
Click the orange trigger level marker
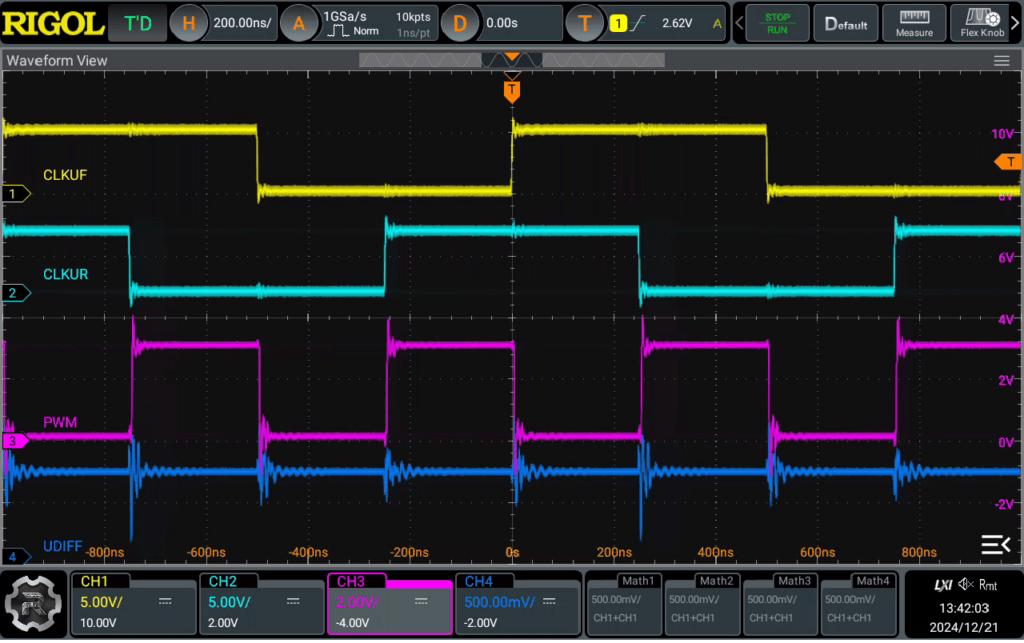pos(1008,161)
